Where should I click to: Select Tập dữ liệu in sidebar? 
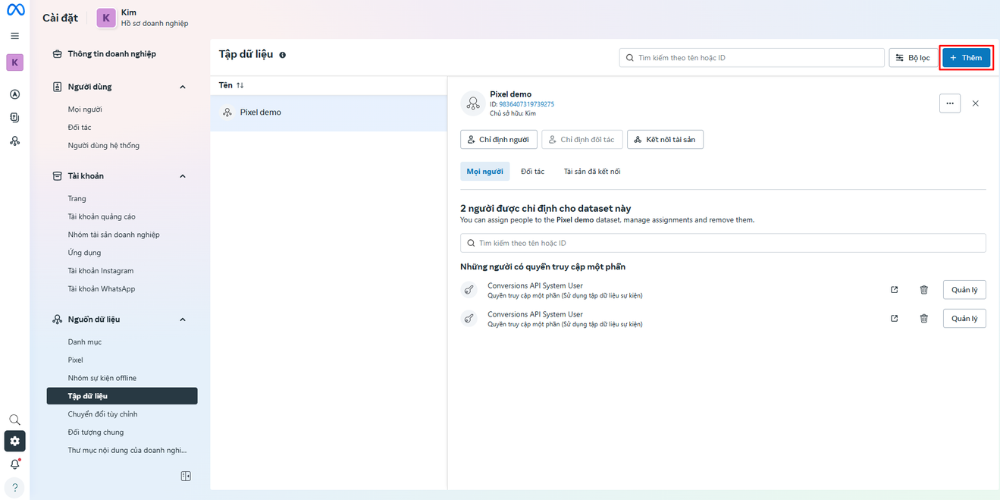[122, 396]
